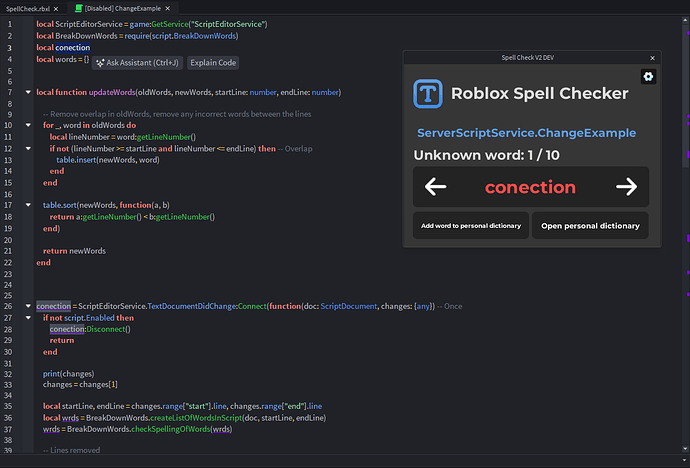
Task: Close the ChangeExample script tab
Action: click(x=168, y=8)
